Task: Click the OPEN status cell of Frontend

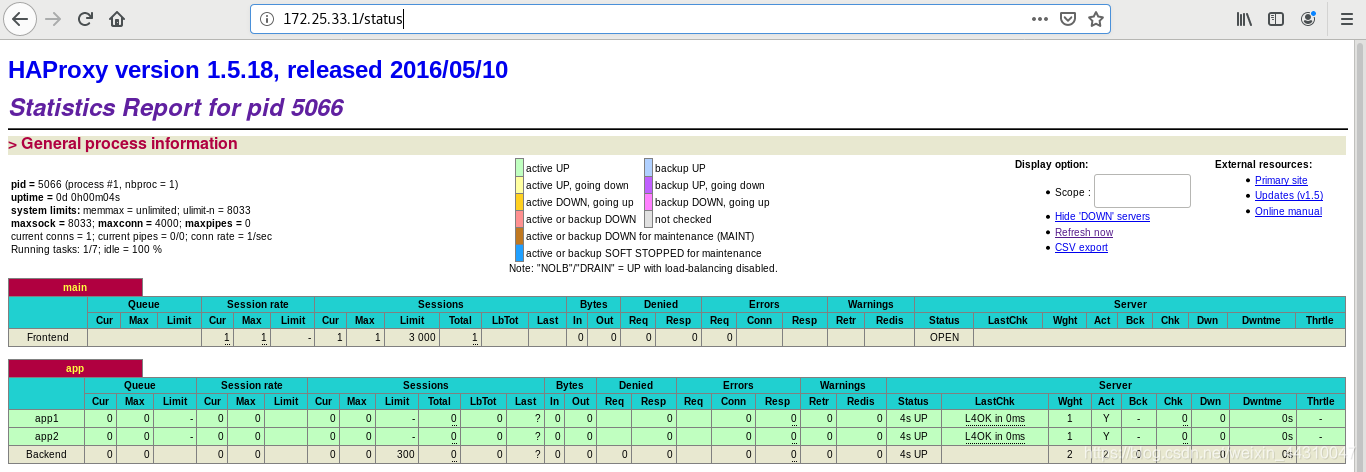Action: tap(944, 337)
